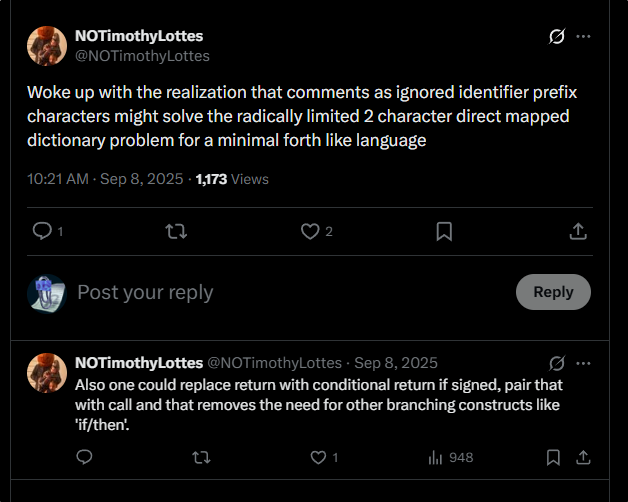Image resolution: width=628 pixels, height=502 pixels.
Task: Click the reply bubble icon on main post
Action: pyautogui.click(x=42, y=231)
